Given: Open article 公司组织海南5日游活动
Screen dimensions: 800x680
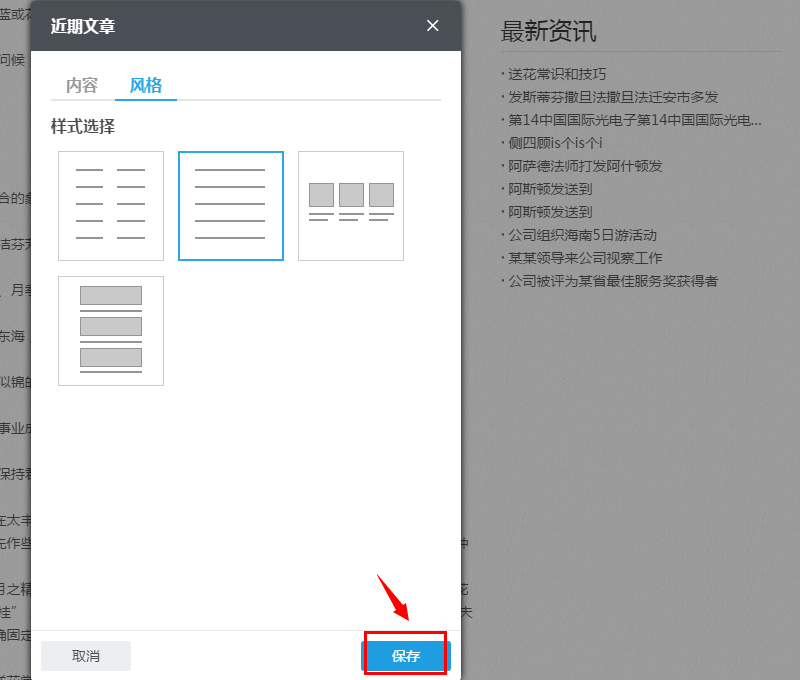Looking at the screenshot, I should 582,235.
